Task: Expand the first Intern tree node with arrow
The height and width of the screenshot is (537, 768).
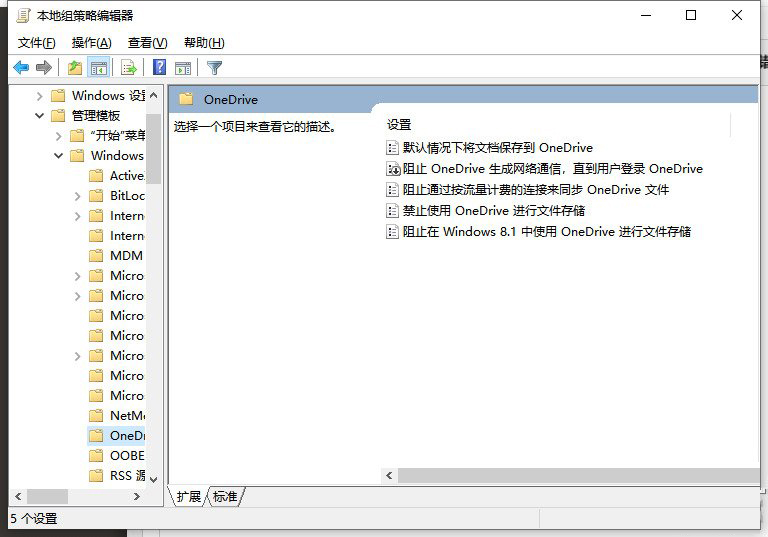Action: (x=77, y=216)
